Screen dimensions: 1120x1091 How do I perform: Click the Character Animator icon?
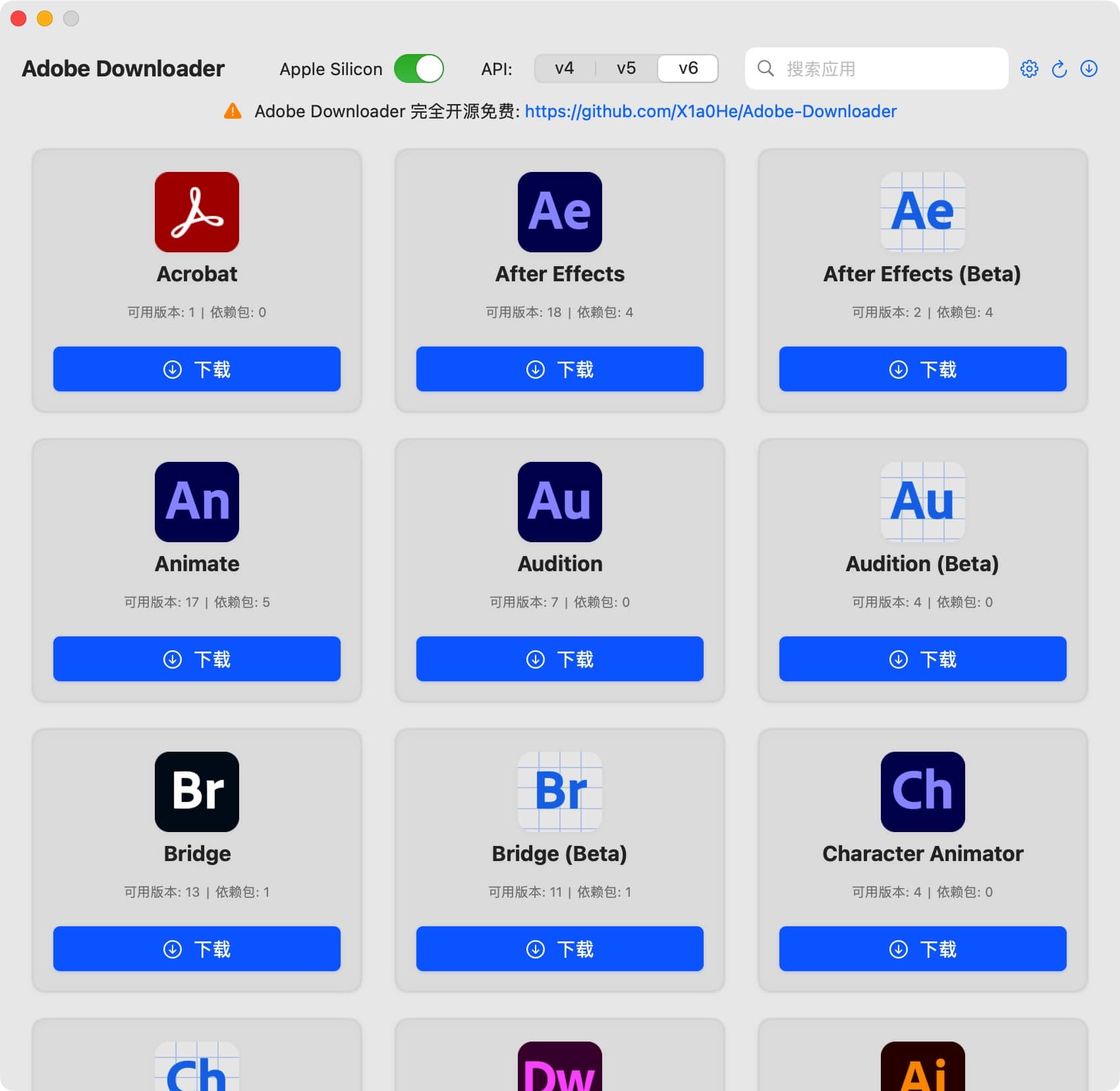point(922,792)
